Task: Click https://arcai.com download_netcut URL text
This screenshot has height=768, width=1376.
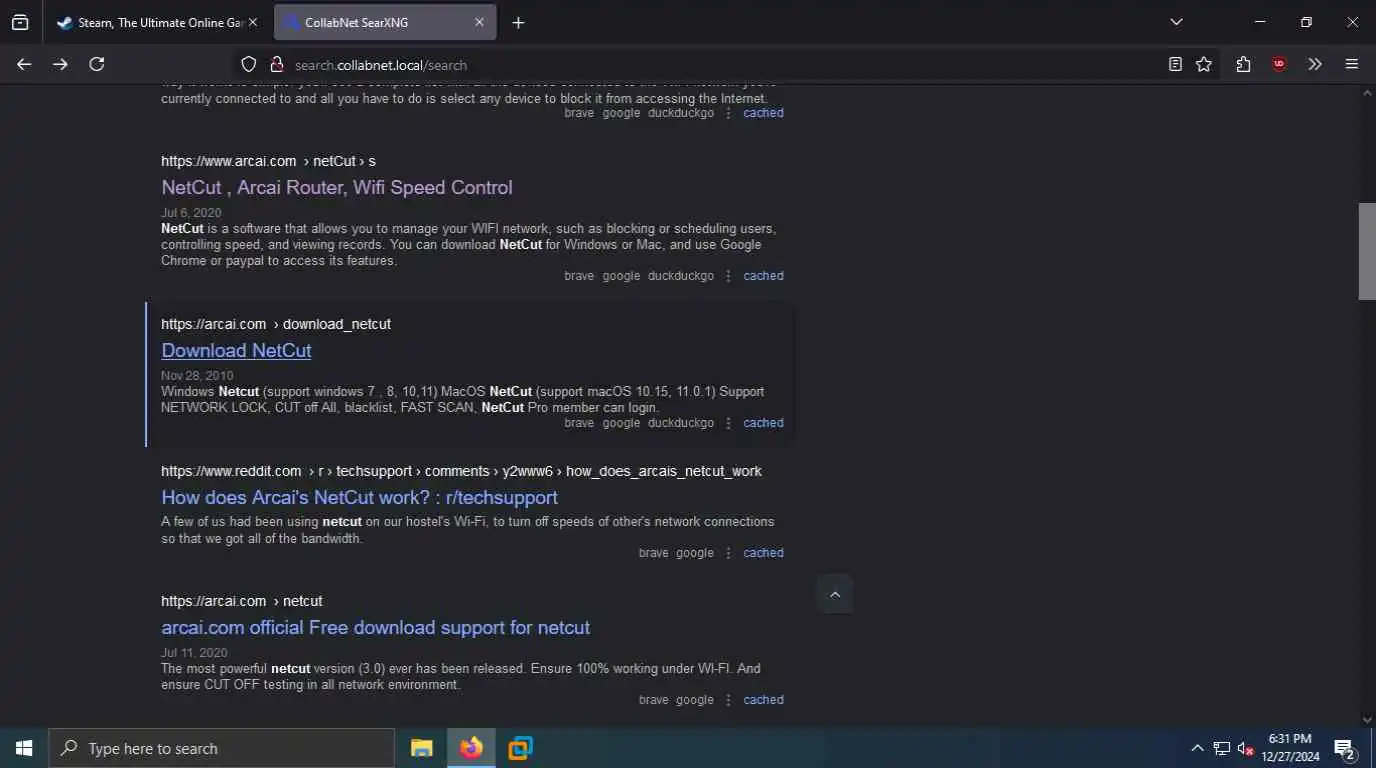Action: click(276, 324)
